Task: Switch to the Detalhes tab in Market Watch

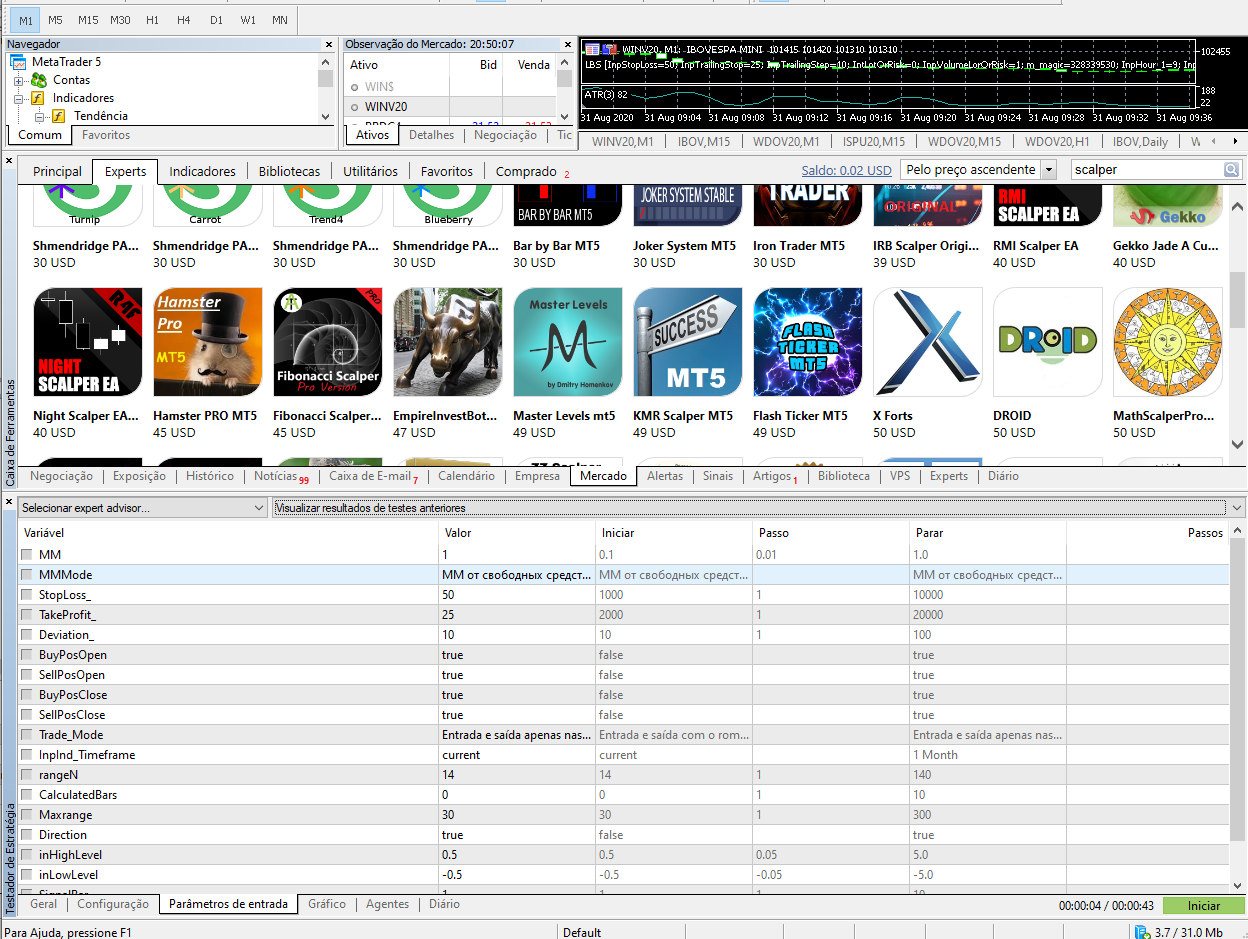Action: click(431, 135)
